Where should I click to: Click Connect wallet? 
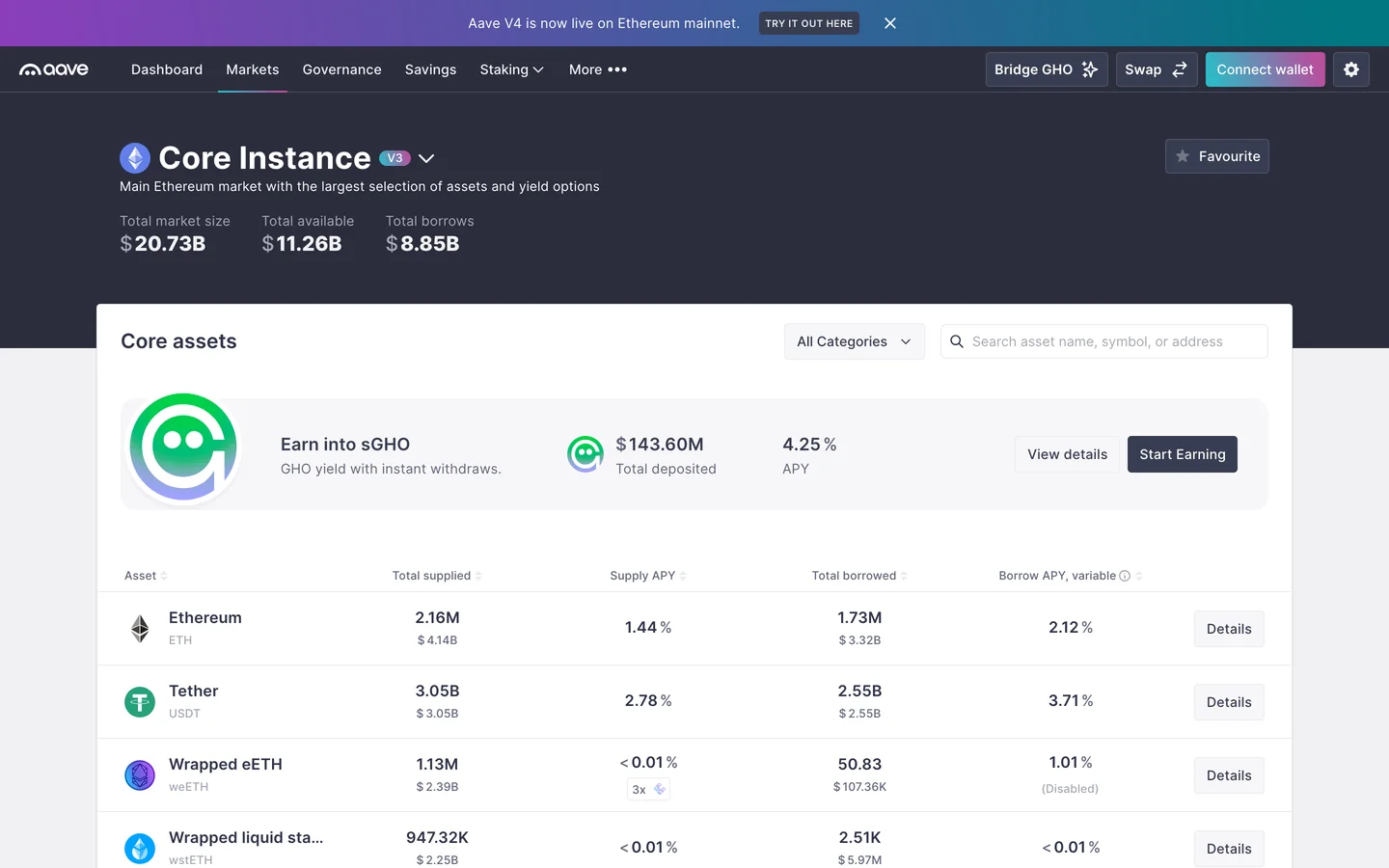coord(1265,69)
